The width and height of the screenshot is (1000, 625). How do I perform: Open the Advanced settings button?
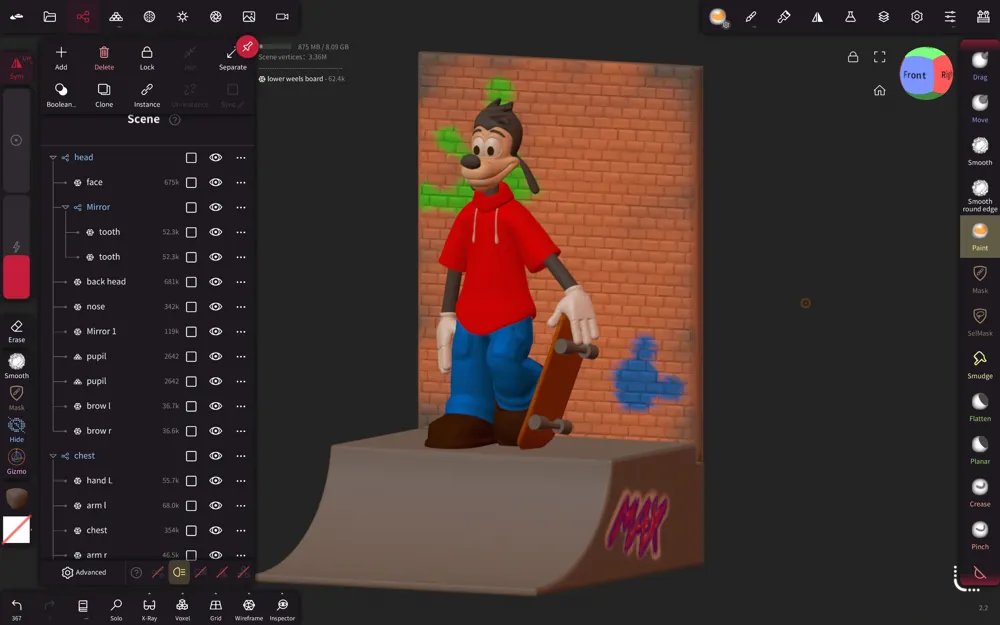pos(84,573)
